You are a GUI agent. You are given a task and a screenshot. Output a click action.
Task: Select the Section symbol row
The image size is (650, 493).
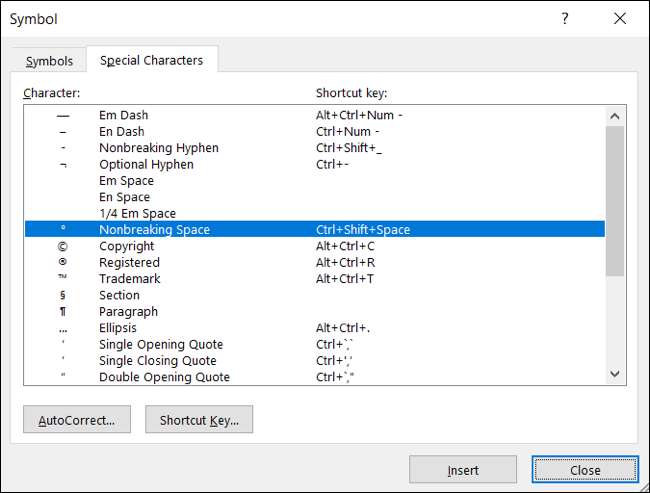point(119,295)
